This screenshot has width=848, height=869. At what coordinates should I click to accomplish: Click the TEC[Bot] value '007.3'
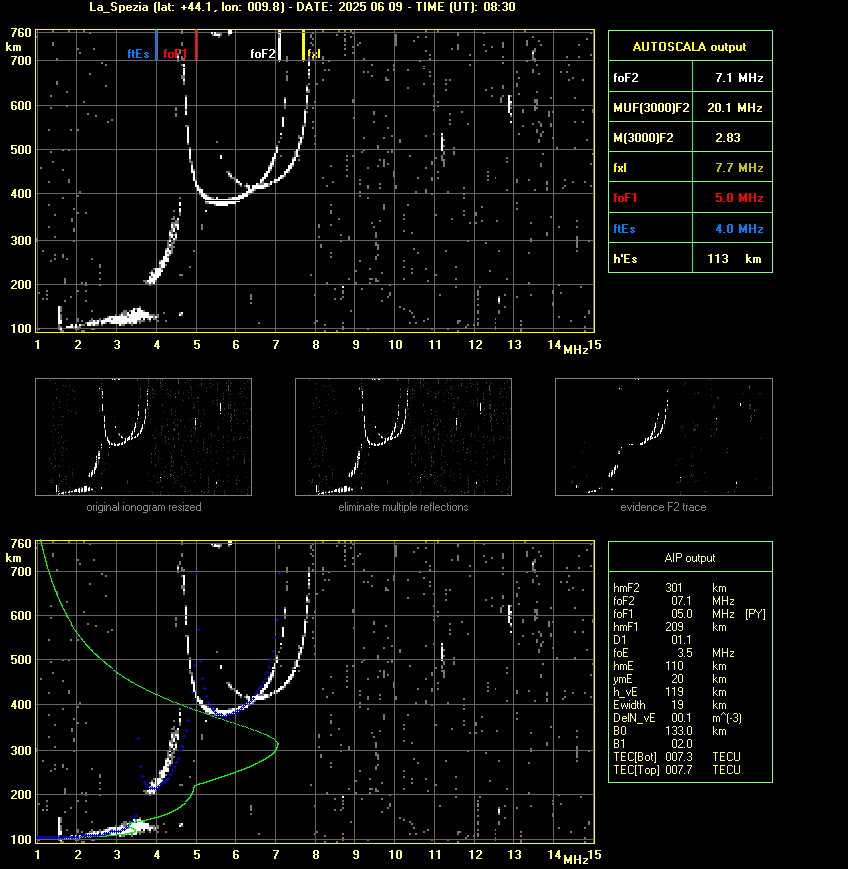[x=679, y=756]
